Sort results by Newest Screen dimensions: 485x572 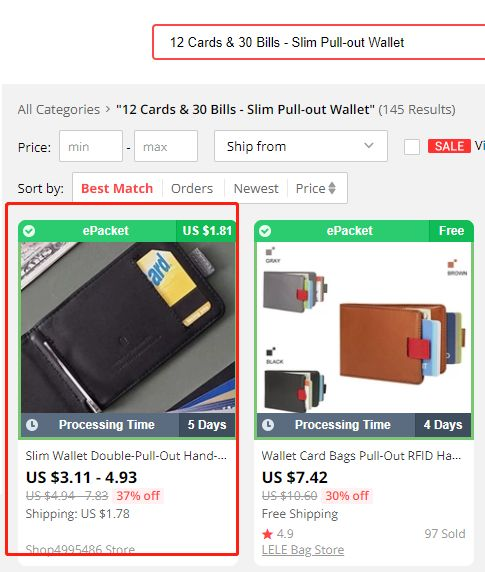pos(256,189)
